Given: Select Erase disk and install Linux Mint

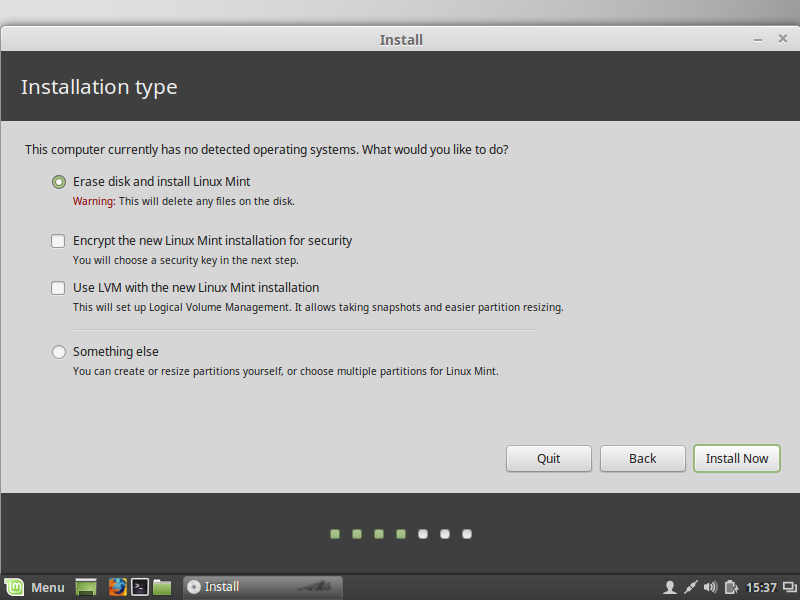Looking at the screenshot, I should [x=59, y=182].
